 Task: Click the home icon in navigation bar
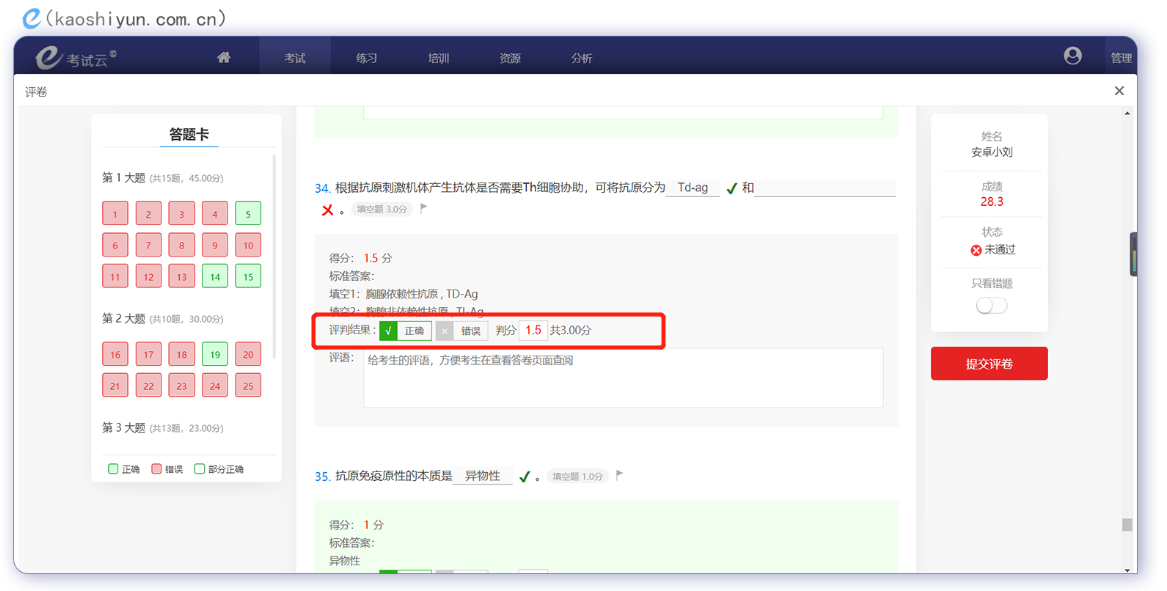pos(224,58)
